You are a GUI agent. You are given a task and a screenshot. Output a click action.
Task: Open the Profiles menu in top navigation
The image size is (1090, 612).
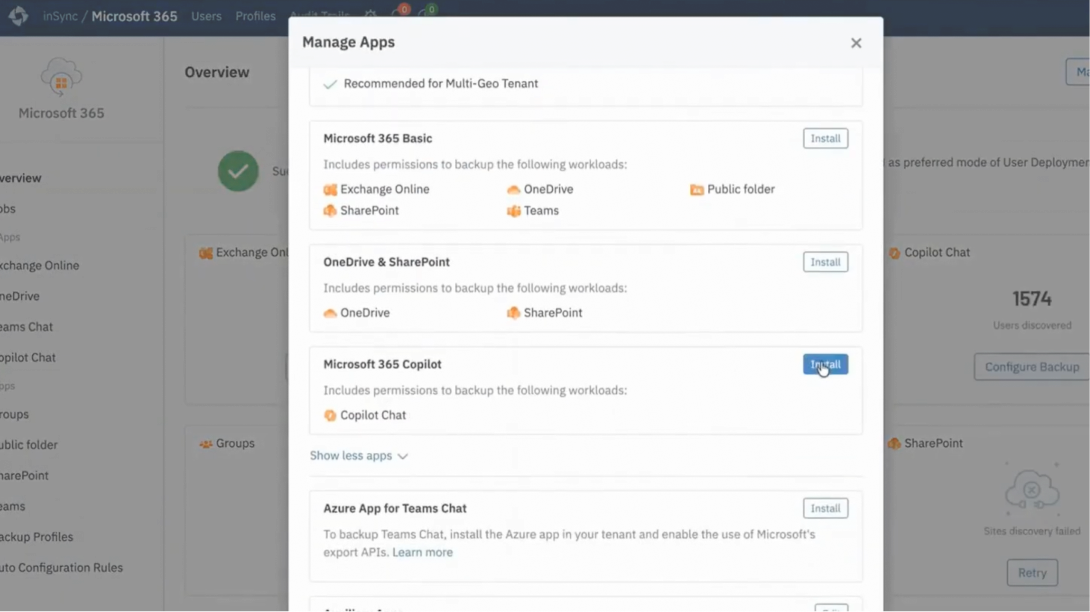tap(255, 16)
